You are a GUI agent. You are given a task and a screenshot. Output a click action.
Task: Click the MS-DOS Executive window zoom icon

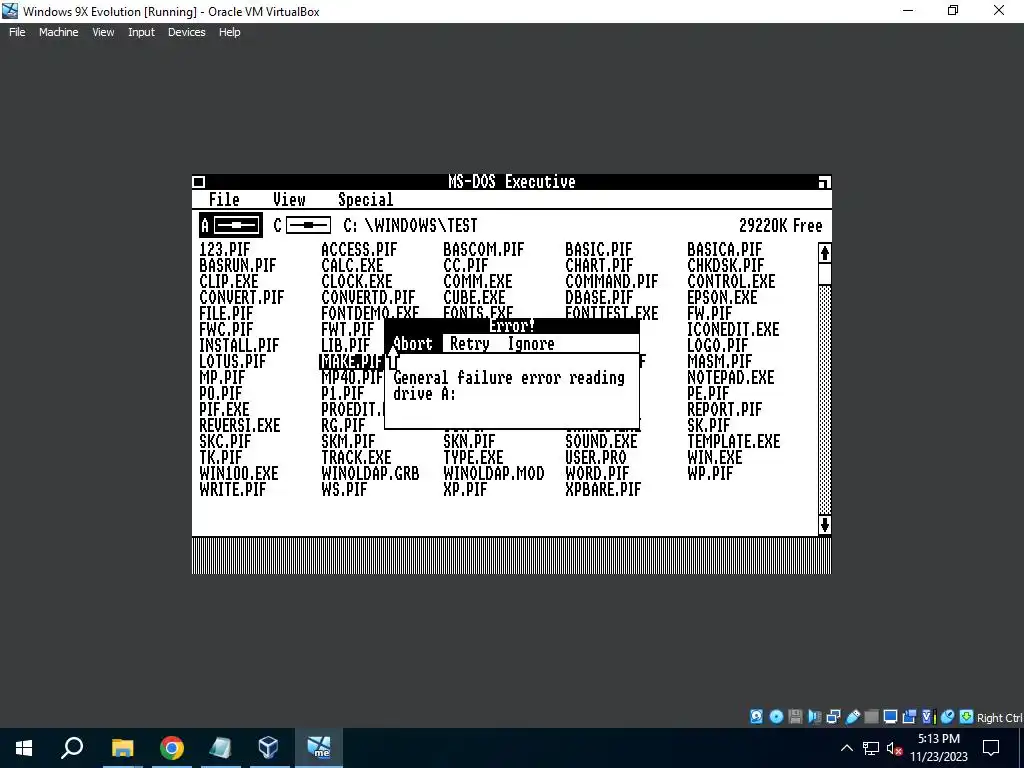tap(824, 182)
